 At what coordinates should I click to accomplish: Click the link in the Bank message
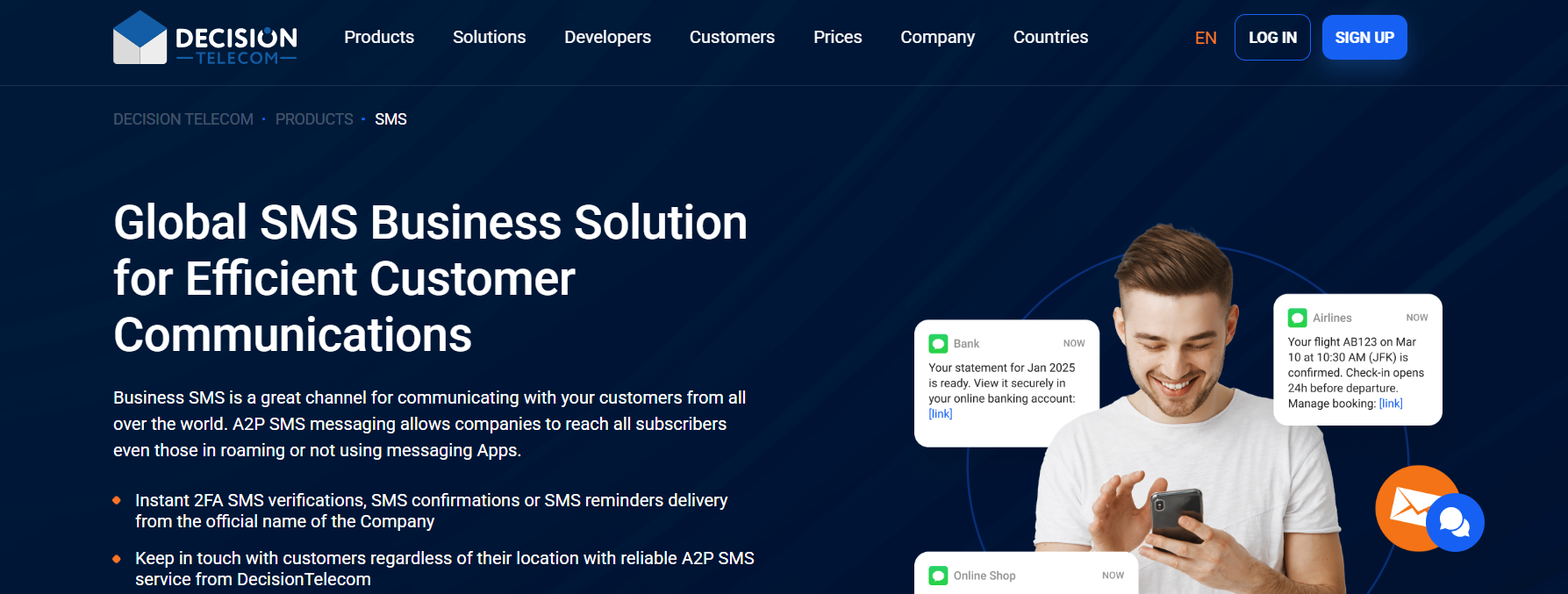point(940,414)
